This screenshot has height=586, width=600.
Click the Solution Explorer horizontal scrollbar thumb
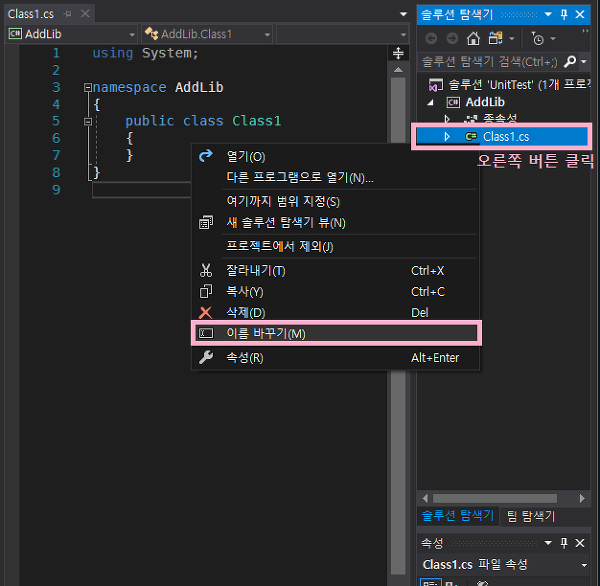click(x=495, y=498)
